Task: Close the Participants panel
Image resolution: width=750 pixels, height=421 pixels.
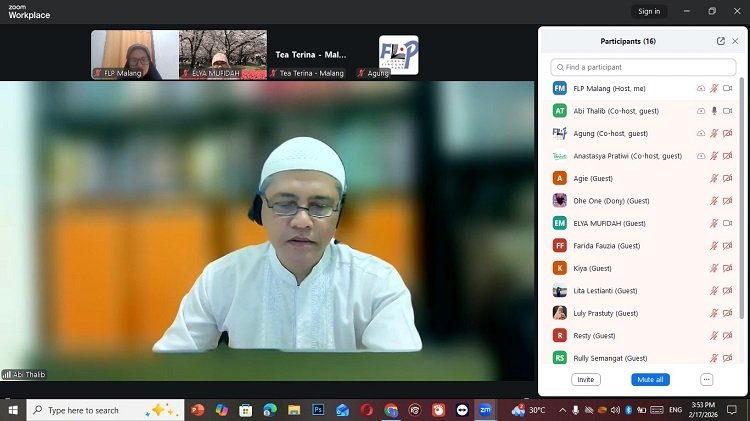Action: (735, 41)
